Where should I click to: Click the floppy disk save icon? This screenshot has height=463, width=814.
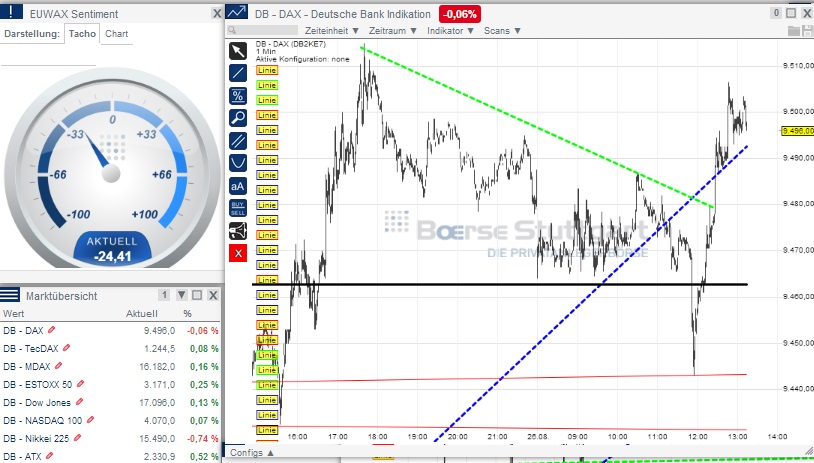(807, 31)
